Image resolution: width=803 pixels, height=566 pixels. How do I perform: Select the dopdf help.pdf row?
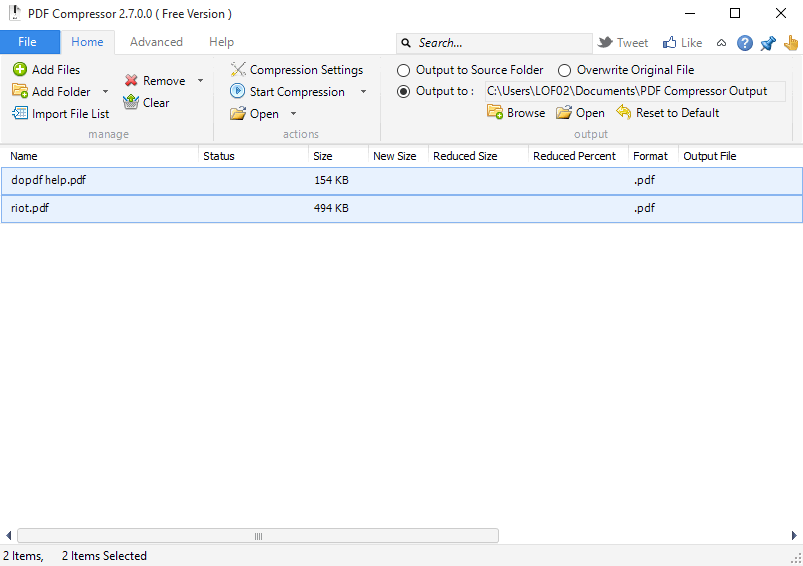pos(402,180)
